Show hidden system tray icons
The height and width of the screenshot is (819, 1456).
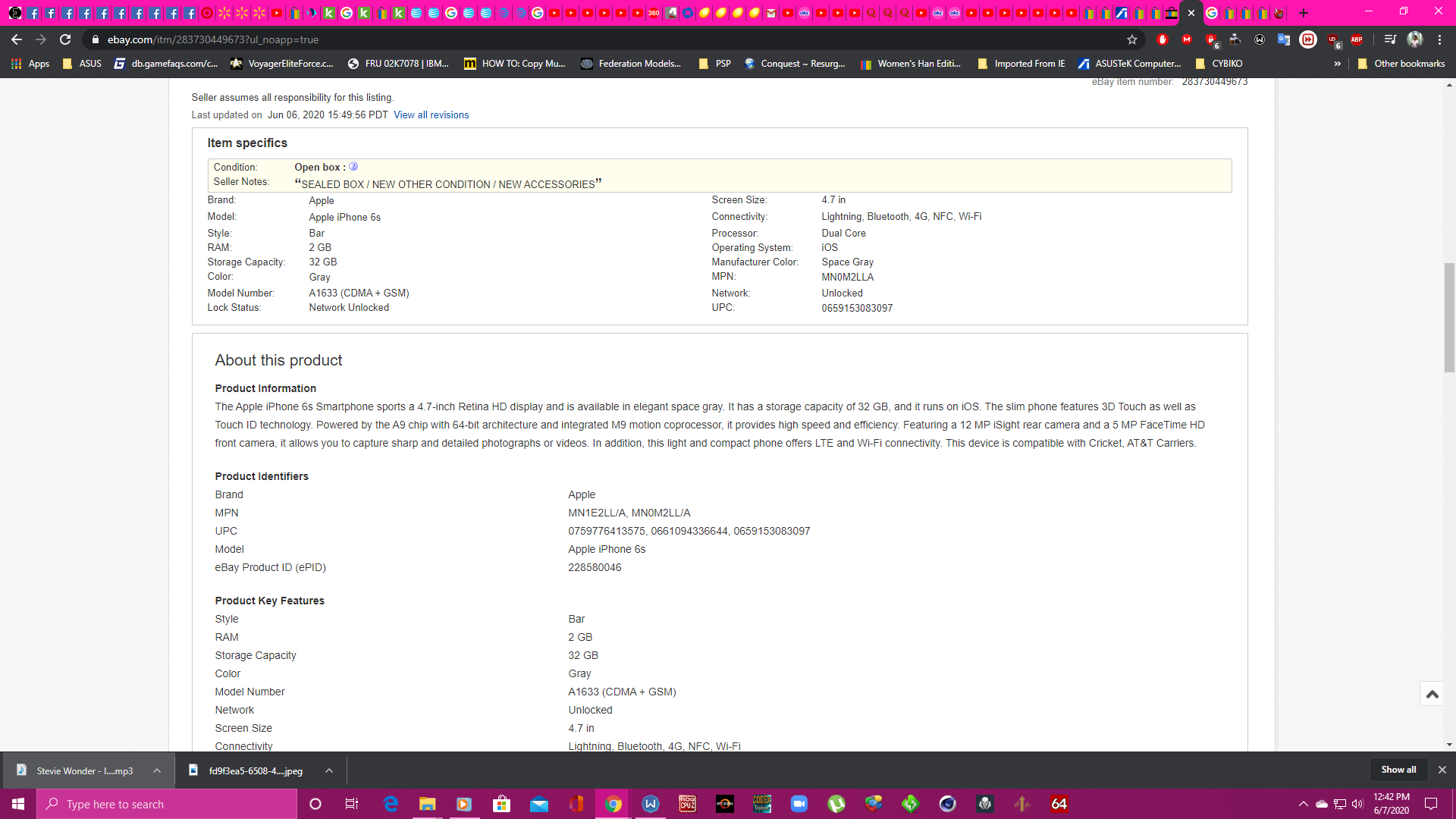coord(1303,804)
